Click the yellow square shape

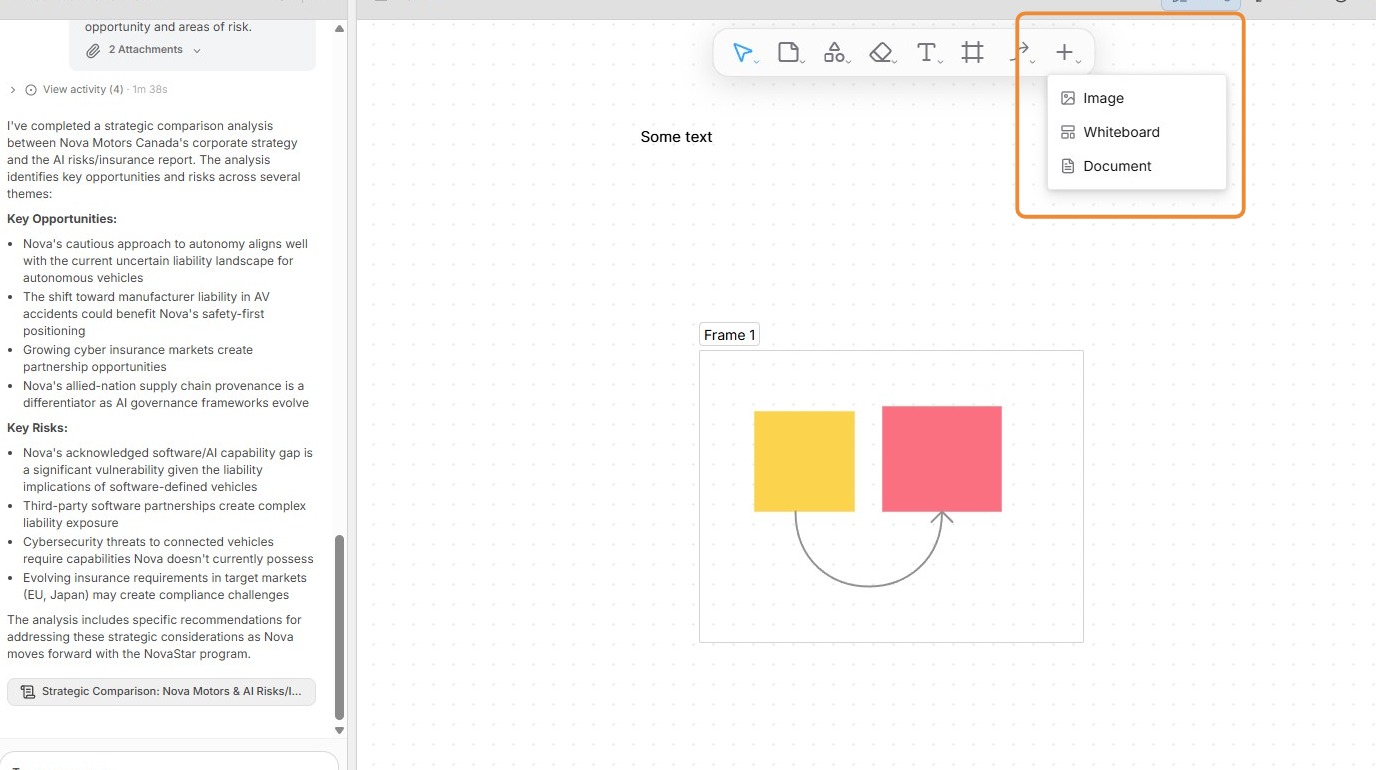pos(804,461)
